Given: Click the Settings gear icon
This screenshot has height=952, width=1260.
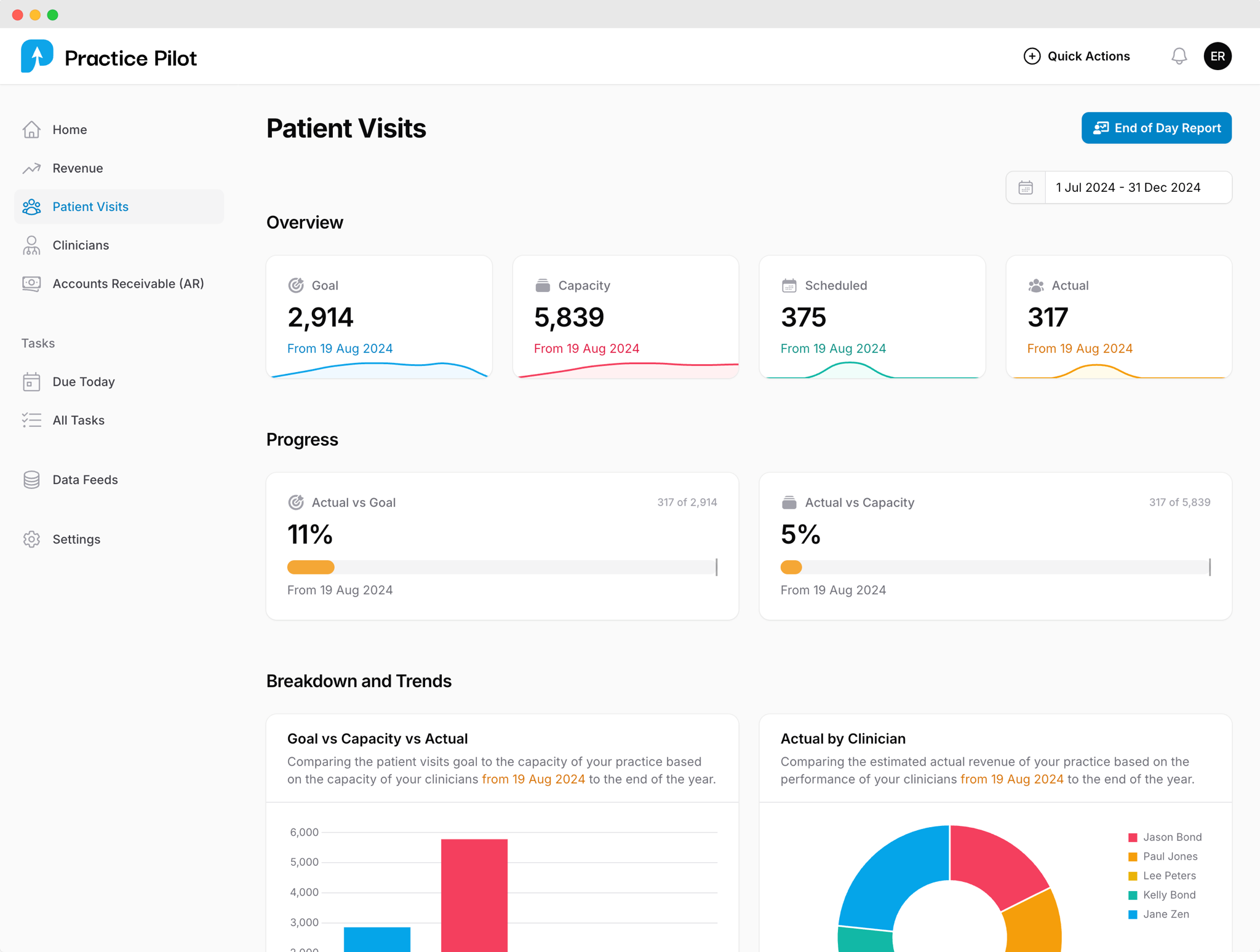Looking at the screenshot, I should click(31, 539).
